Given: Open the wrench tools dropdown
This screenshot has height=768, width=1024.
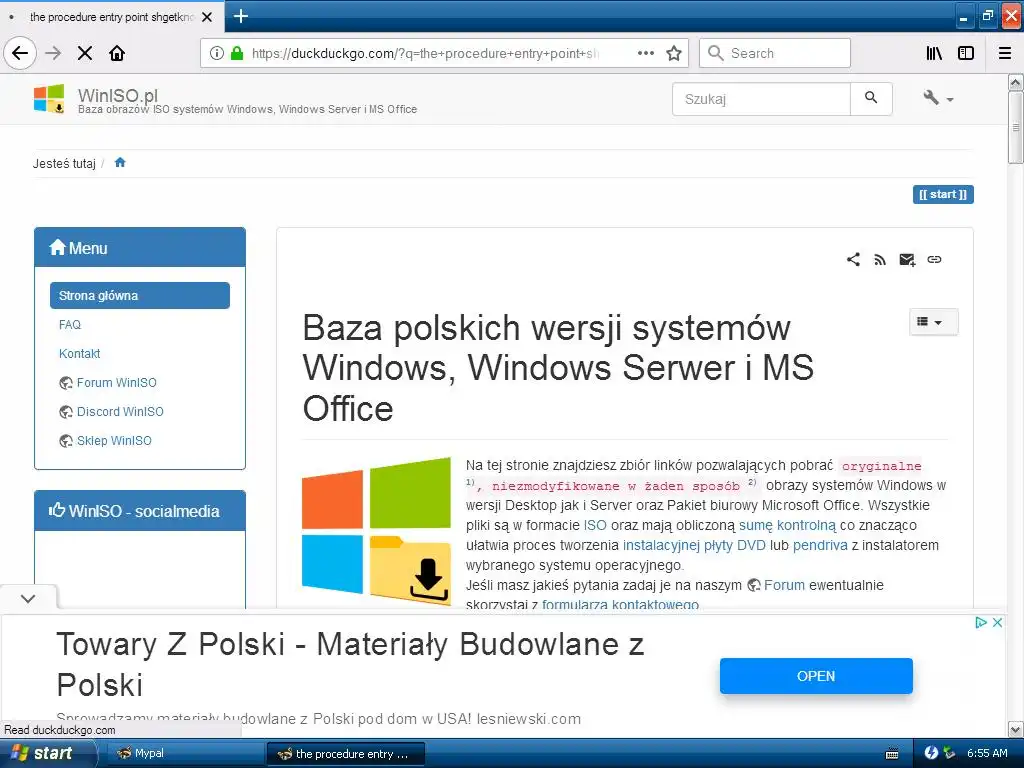Looking at the screenshot, I should coord(938,99).
